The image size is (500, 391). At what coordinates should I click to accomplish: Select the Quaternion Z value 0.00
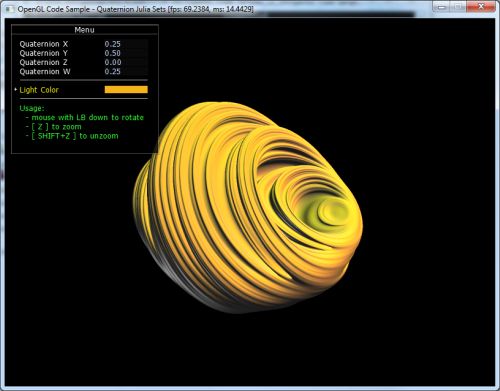[x=113, y=62]
